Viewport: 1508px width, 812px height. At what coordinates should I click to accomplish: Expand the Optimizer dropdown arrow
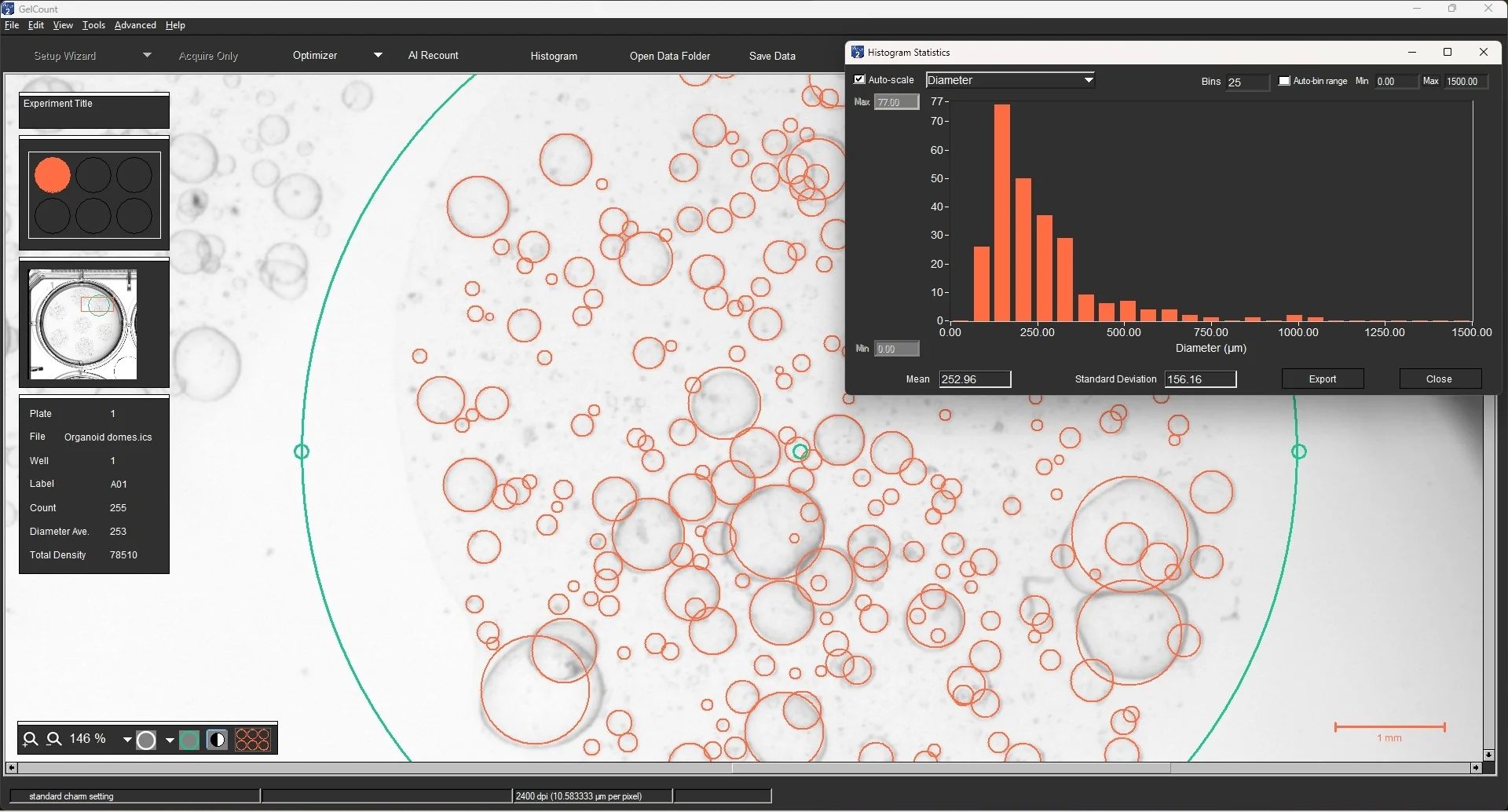tap(378, 55)
